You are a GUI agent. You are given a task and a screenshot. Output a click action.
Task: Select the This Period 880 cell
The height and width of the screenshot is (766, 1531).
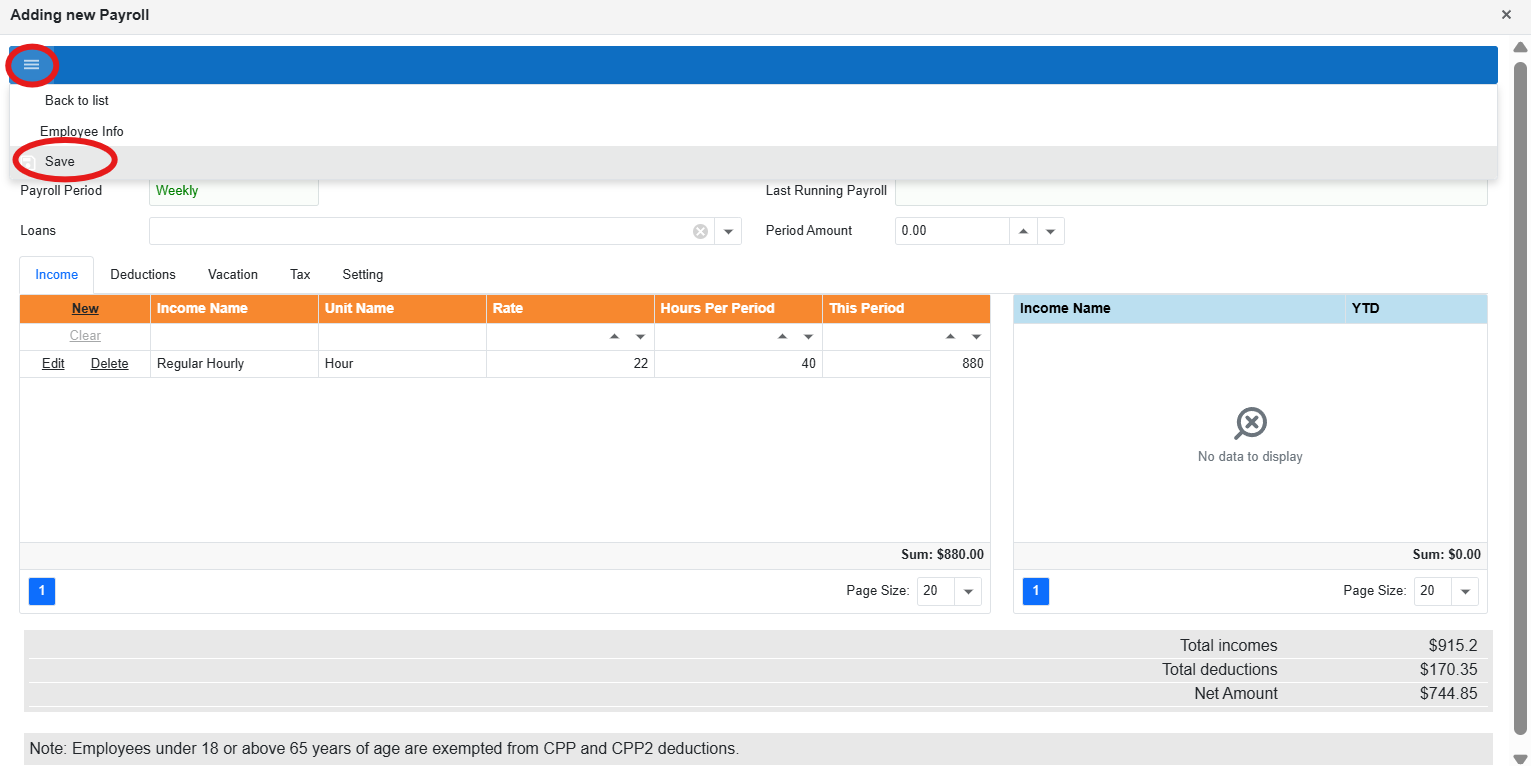pos(906,364)
